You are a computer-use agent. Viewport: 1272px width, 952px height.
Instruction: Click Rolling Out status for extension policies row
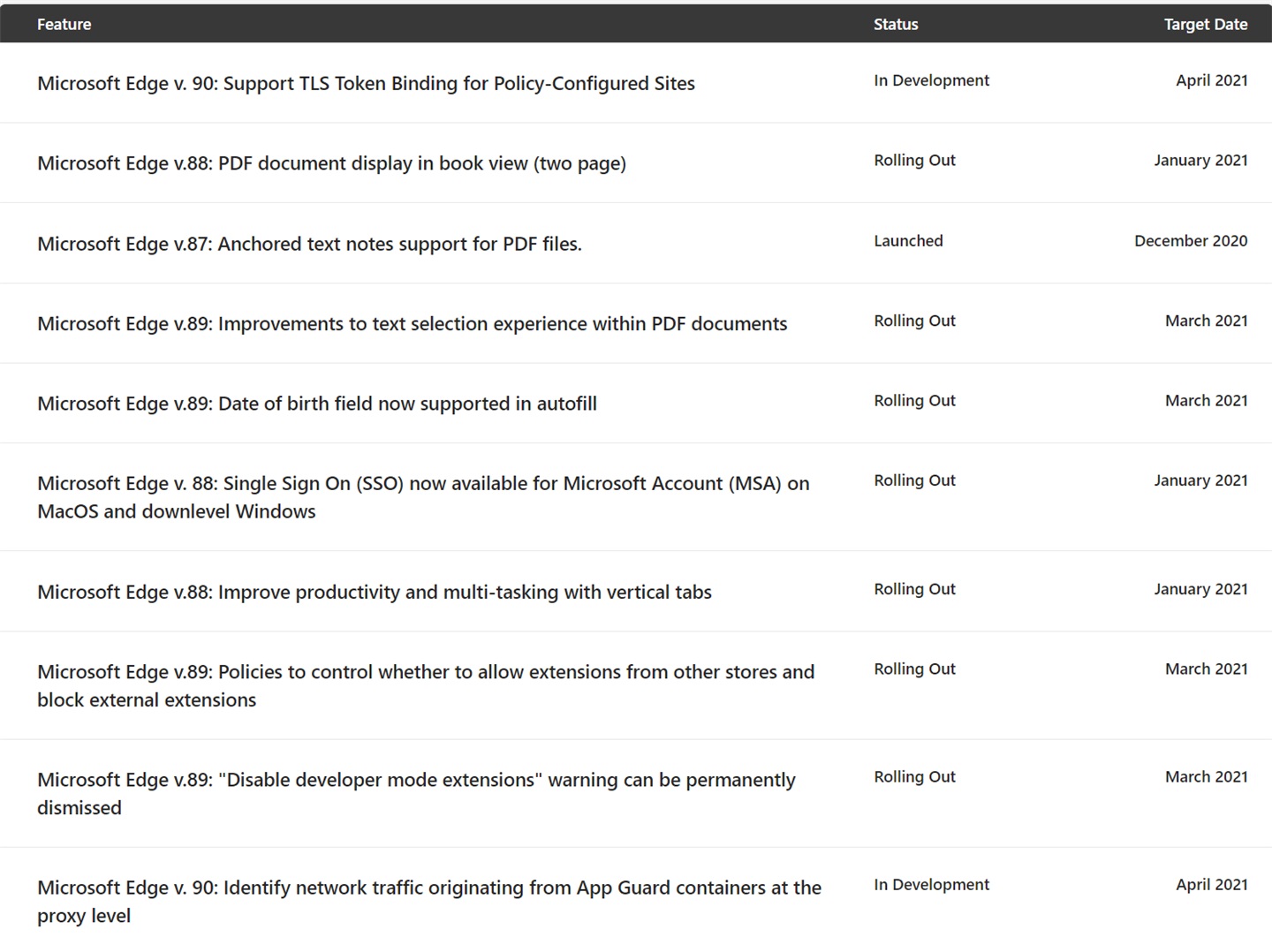914,669
